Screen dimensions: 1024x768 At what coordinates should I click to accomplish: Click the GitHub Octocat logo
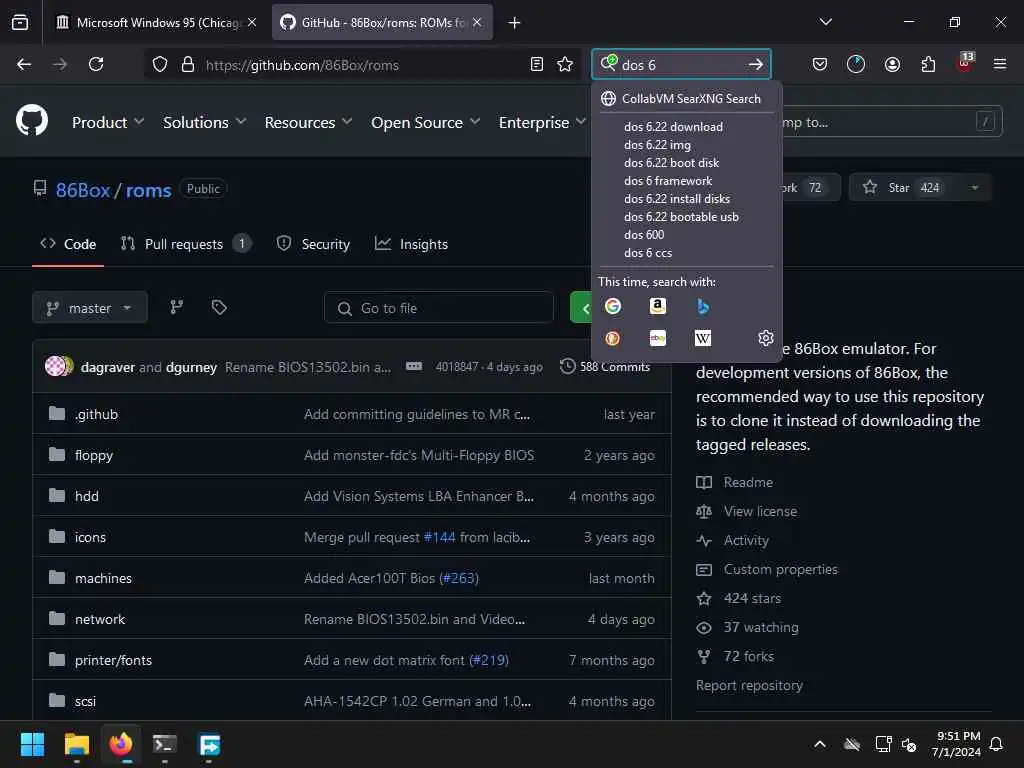tap(32, 121)
